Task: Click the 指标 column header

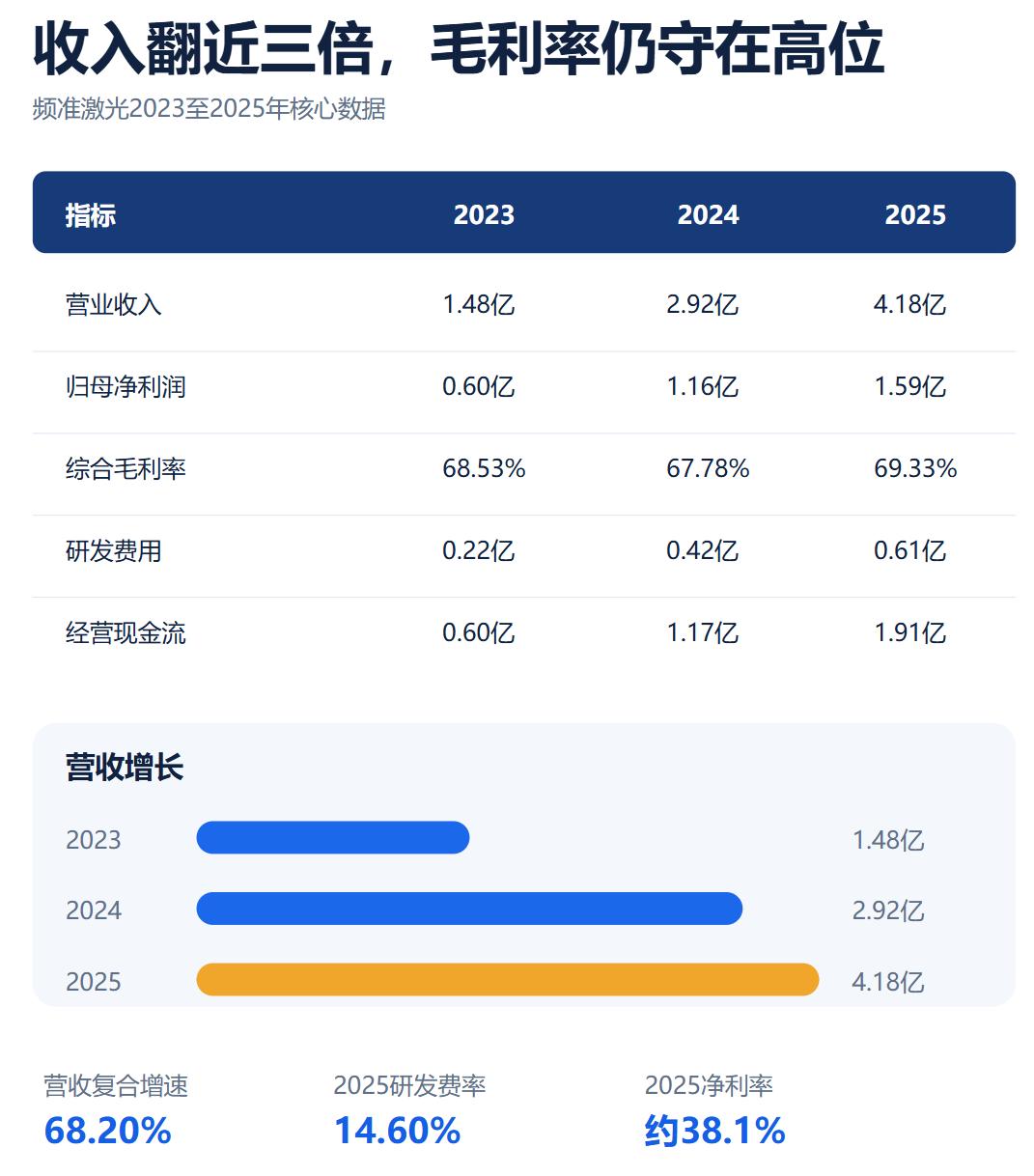Action: tap(91, 214)
